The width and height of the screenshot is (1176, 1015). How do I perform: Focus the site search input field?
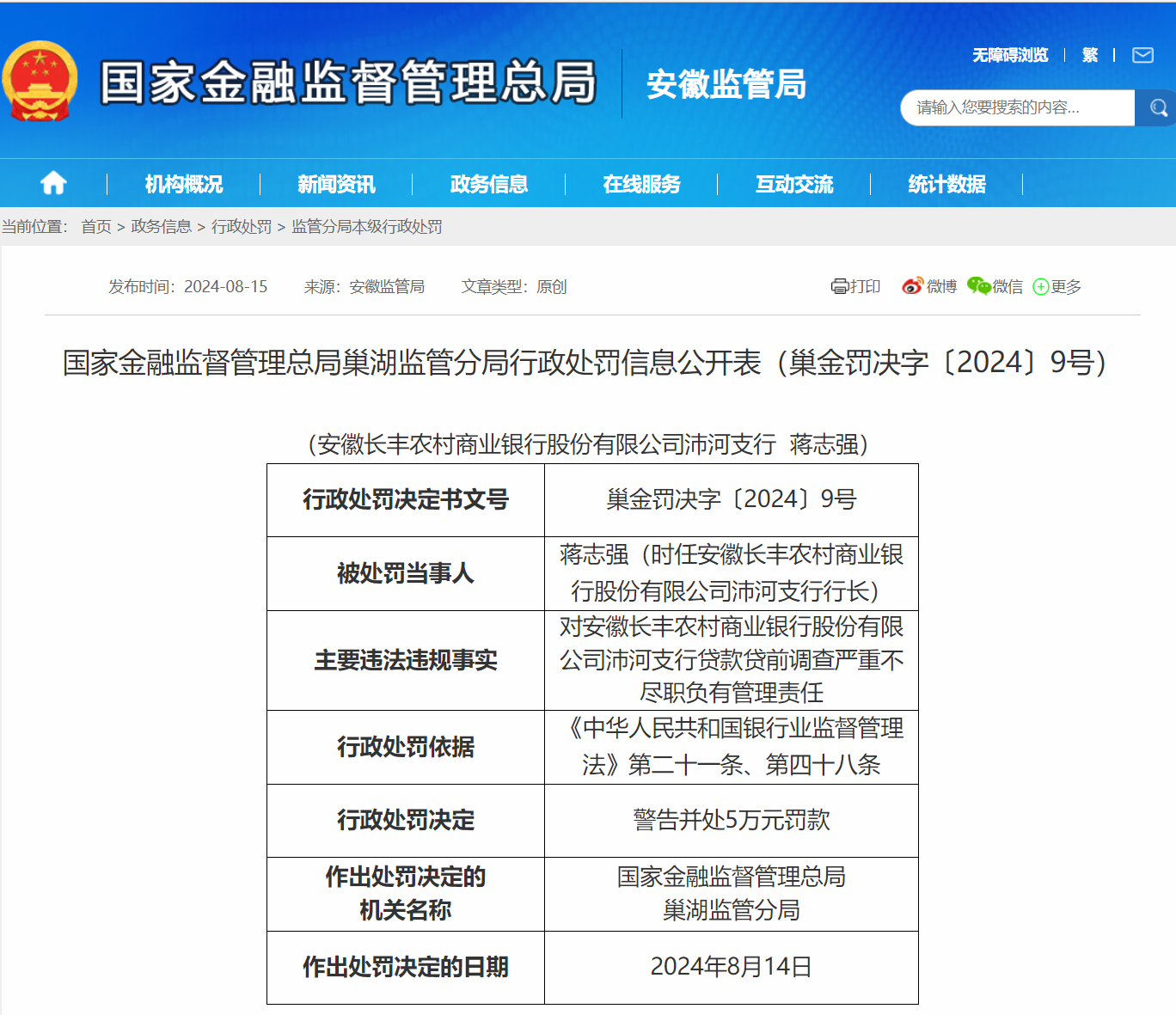(1018, 107)
